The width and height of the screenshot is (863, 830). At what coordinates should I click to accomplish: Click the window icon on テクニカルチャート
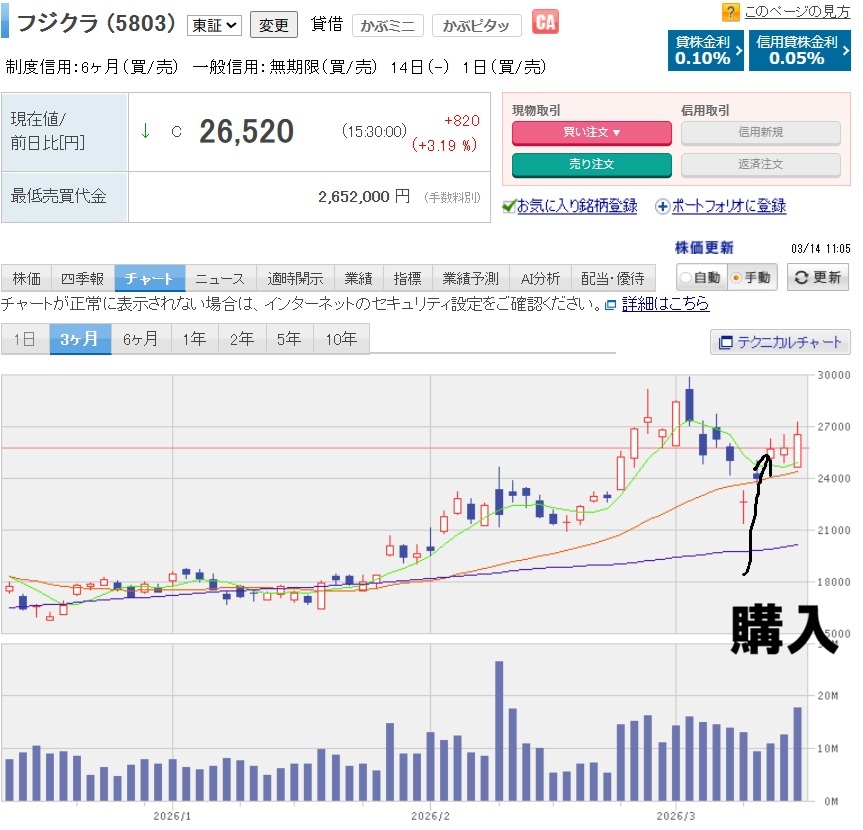pos(726,342)
